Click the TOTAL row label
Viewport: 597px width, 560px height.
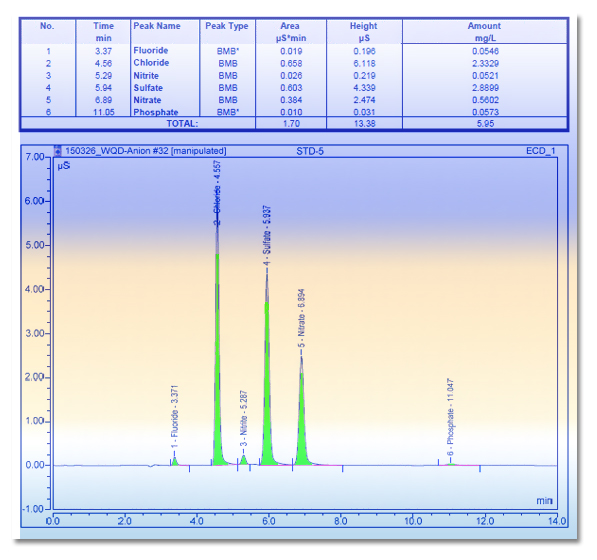pos(182,124)
